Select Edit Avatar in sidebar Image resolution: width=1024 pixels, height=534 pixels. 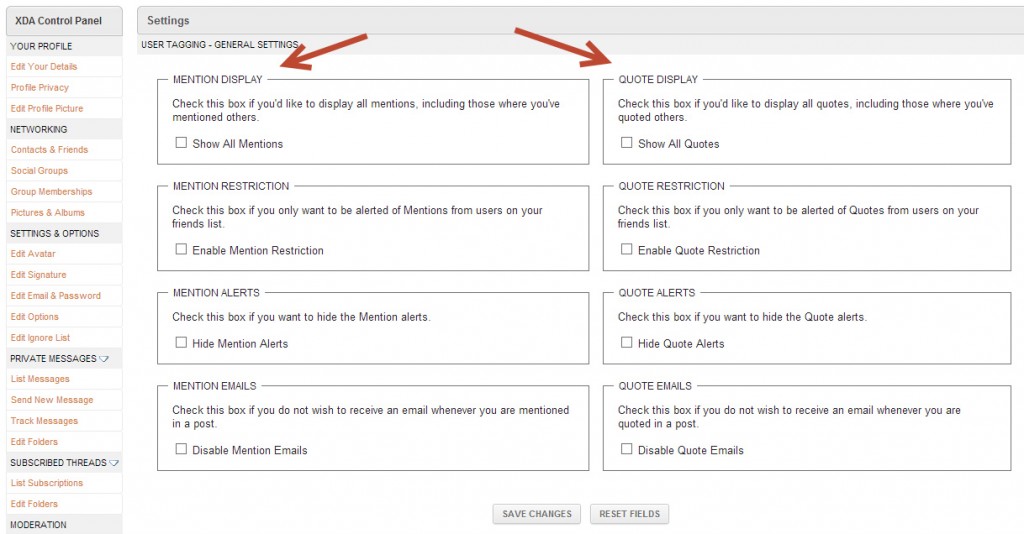33,254
